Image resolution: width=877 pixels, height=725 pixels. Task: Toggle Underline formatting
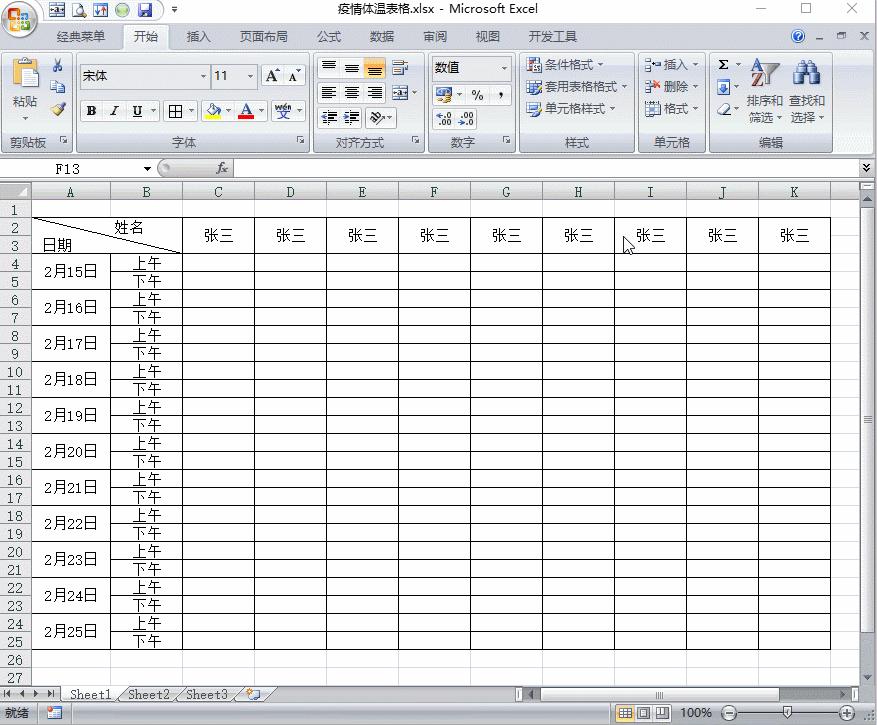[137, 111]
